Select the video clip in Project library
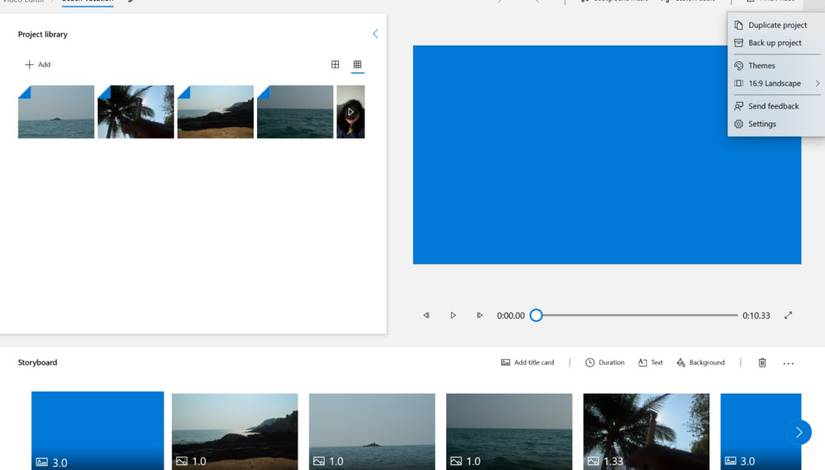The image size is (825, 470). click(x=350, y=112)
